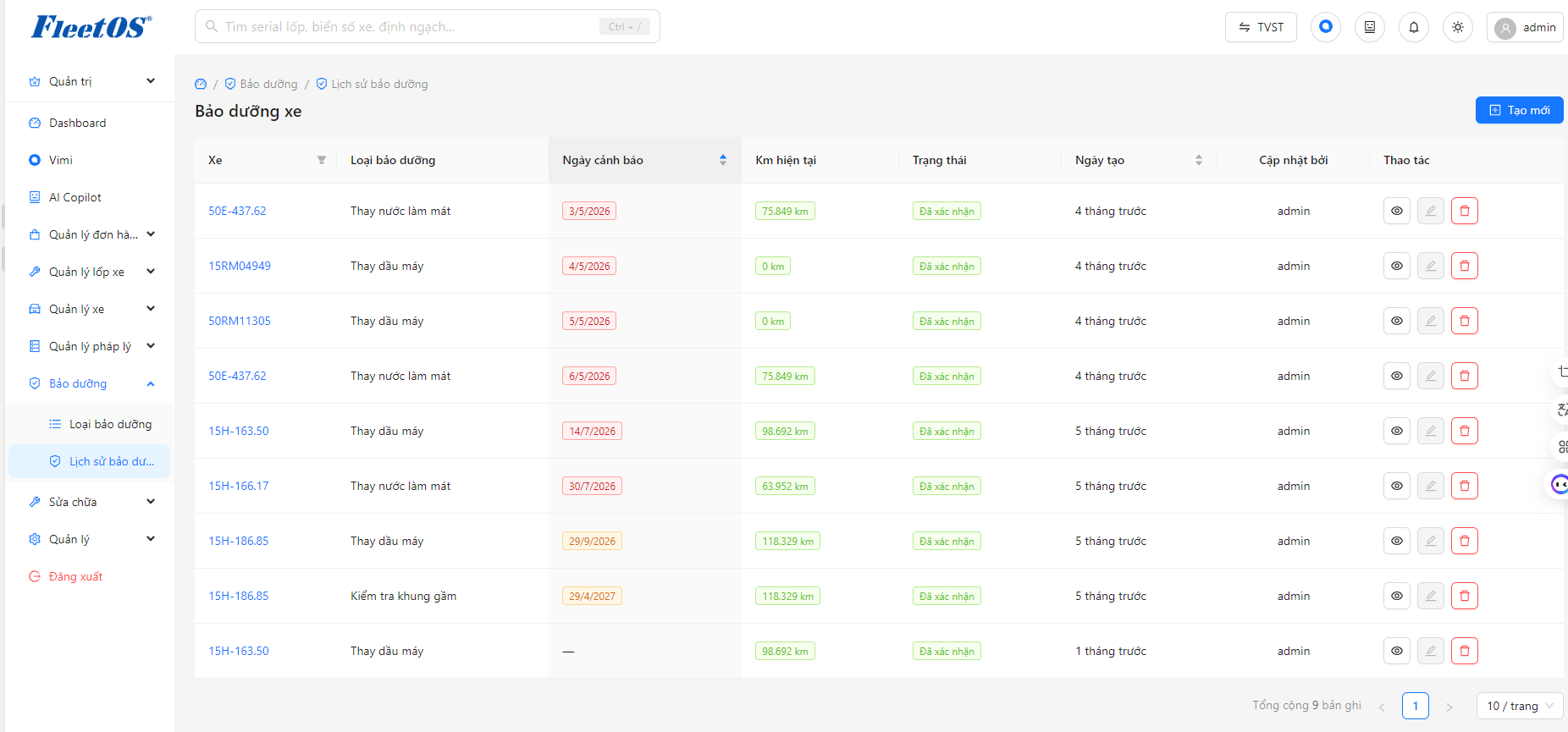Expand the Sửa chữa menu
Screen dimensions: 1568x732
pos(91,502)
